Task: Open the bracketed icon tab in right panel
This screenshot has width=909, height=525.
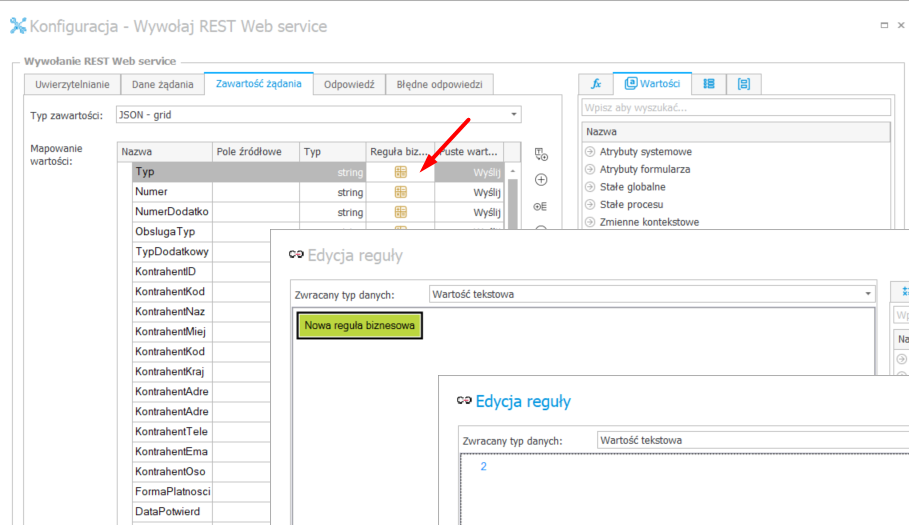Action: (x=743, y=84)
